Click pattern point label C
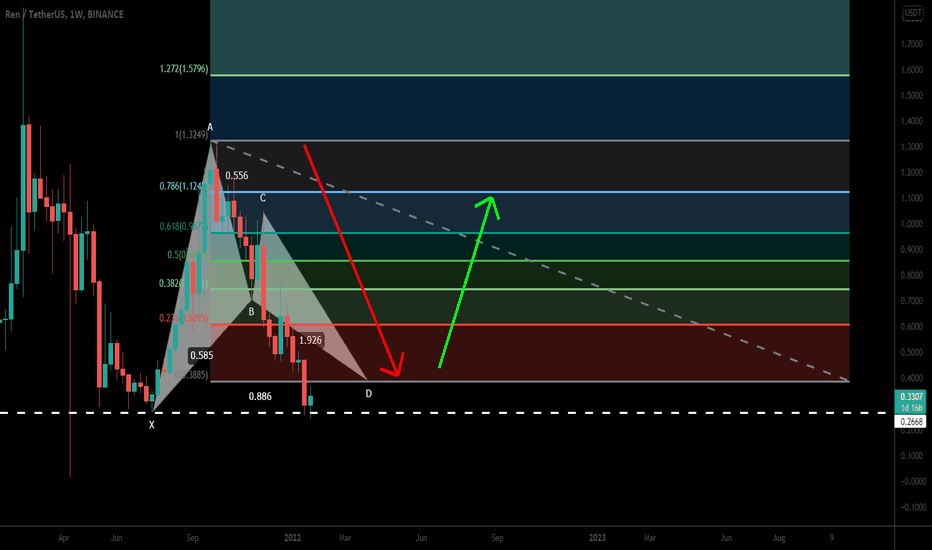 [263, 198]
